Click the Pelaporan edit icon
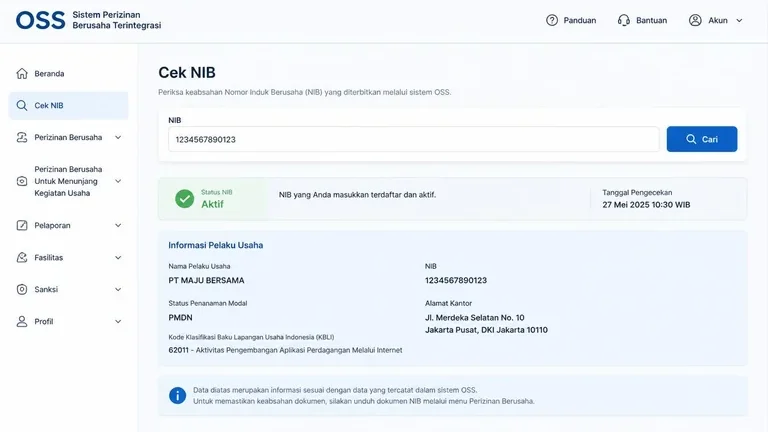This screenshot has width=768, height=432. (x=22, y=225)
